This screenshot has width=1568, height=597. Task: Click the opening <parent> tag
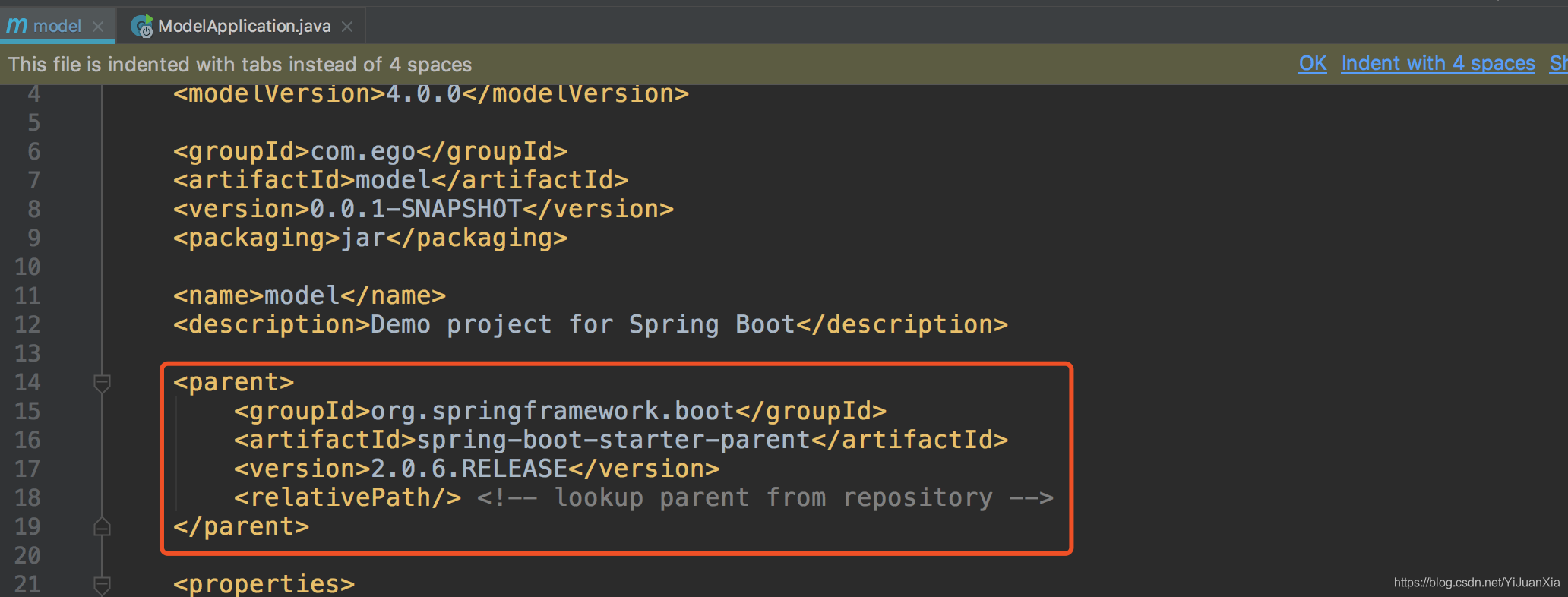point(233,383)
